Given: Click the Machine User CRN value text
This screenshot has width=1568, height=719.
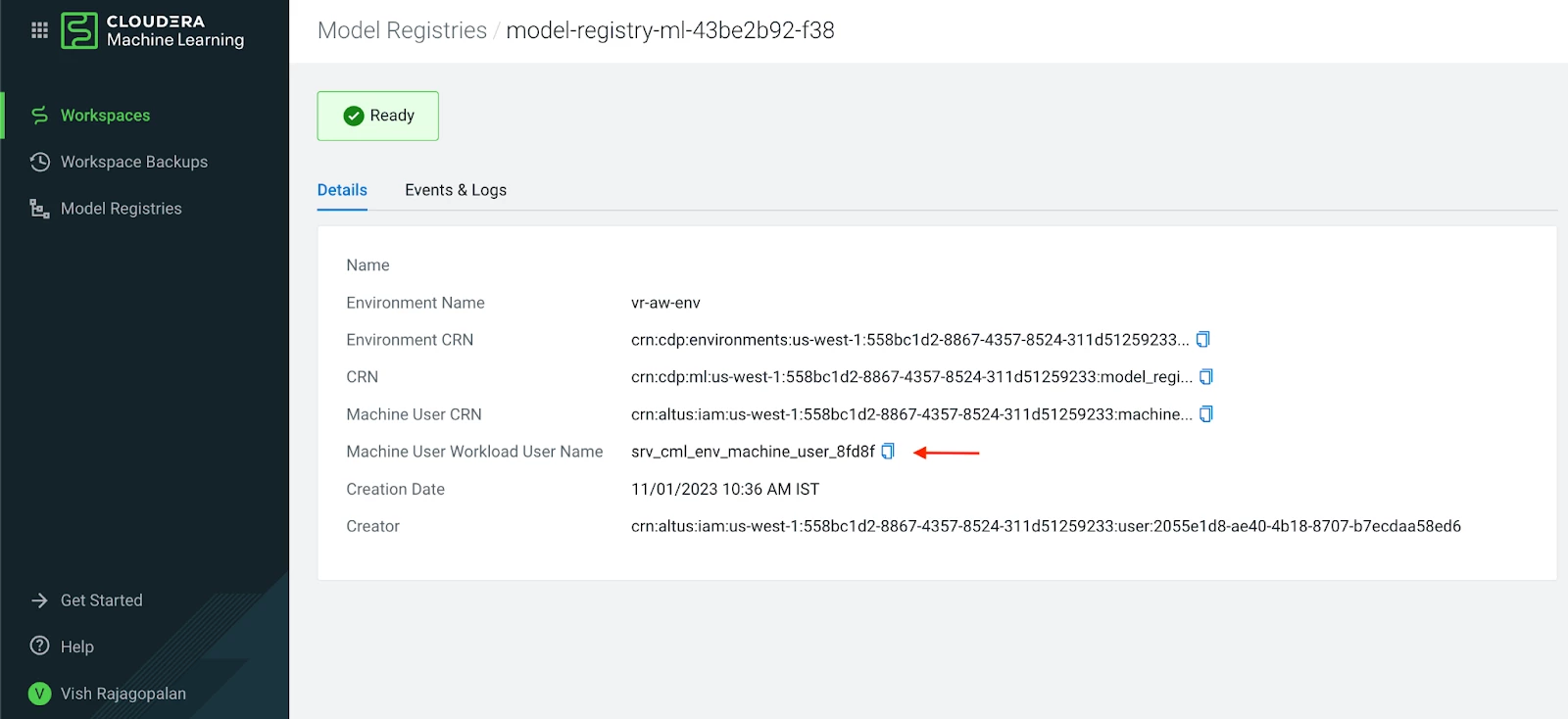Looking at the screenshot, I should click(x=912, y=414).
